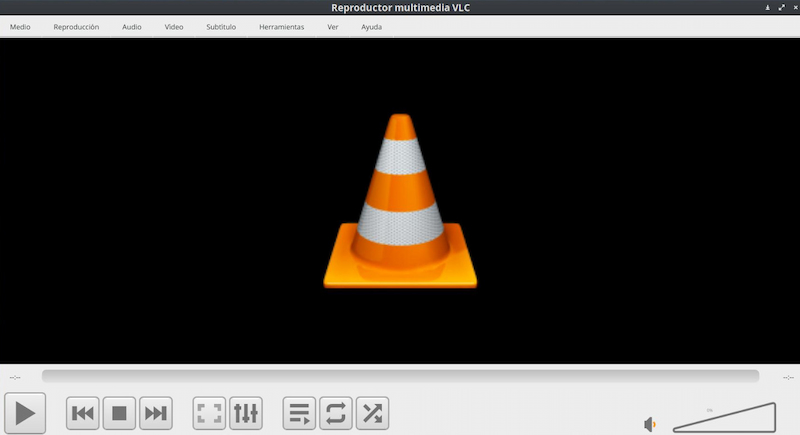
Task: Expand the Herramientas menu
Action: (281, 27)
